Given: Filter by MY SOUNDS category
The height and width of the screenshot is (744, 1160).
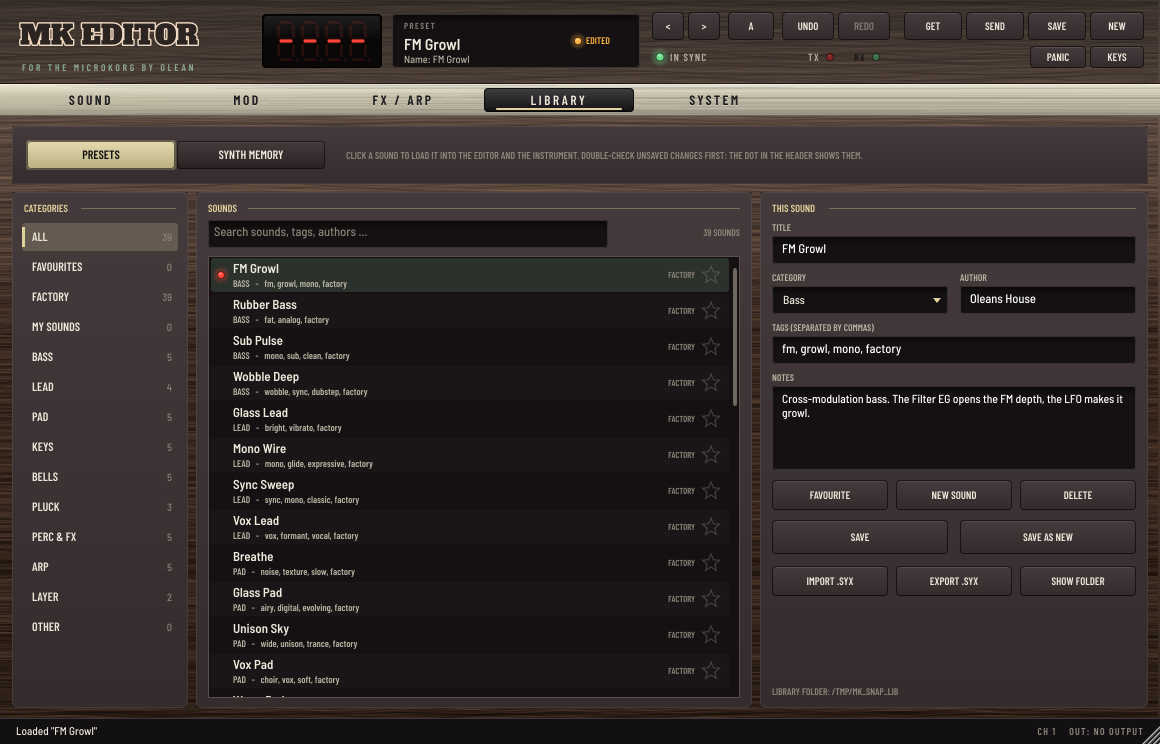Looking at the screenshot, I should point(100,327).
